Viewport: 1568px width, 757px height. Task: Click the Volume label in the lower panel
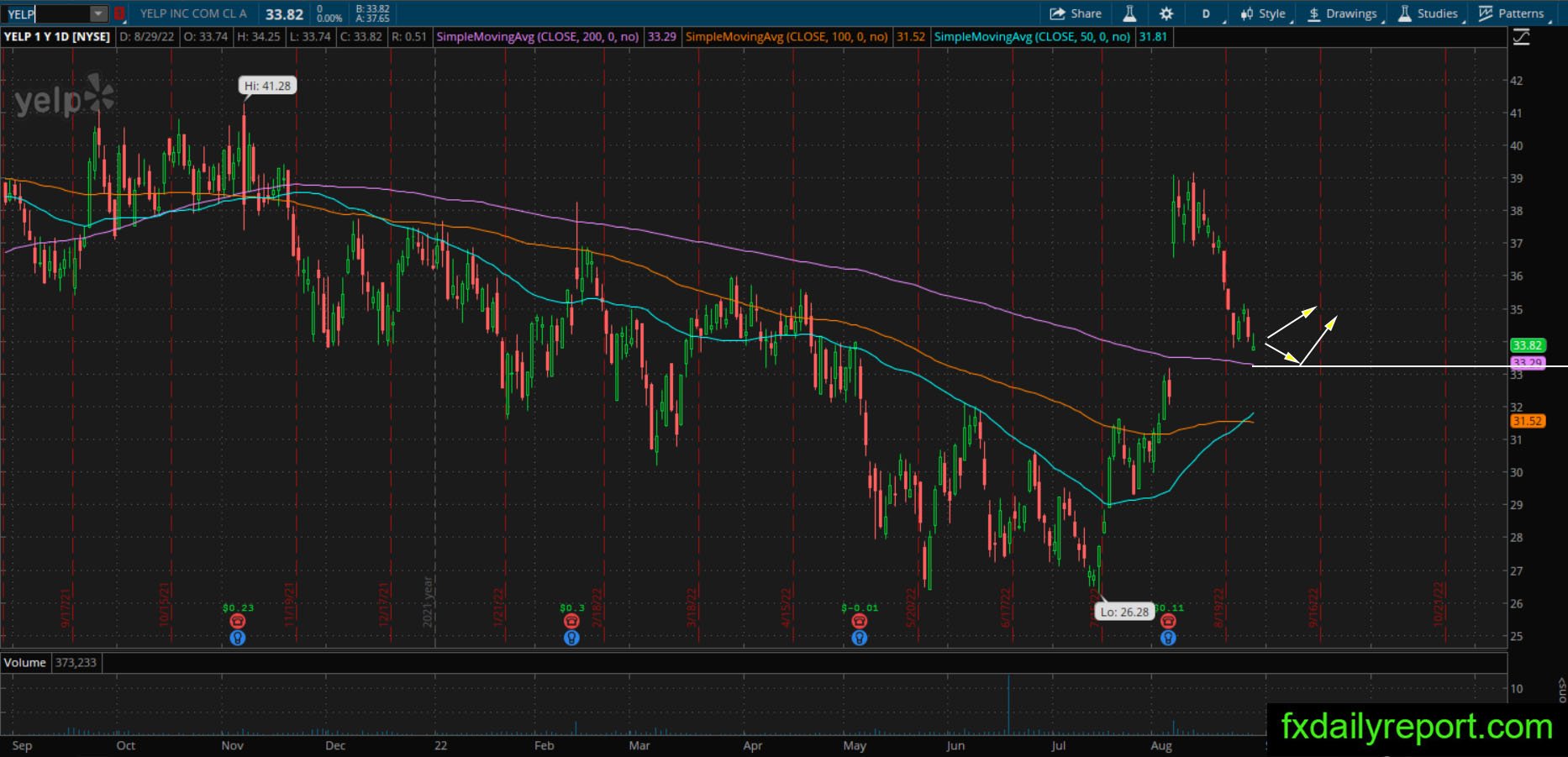[25, 663]
